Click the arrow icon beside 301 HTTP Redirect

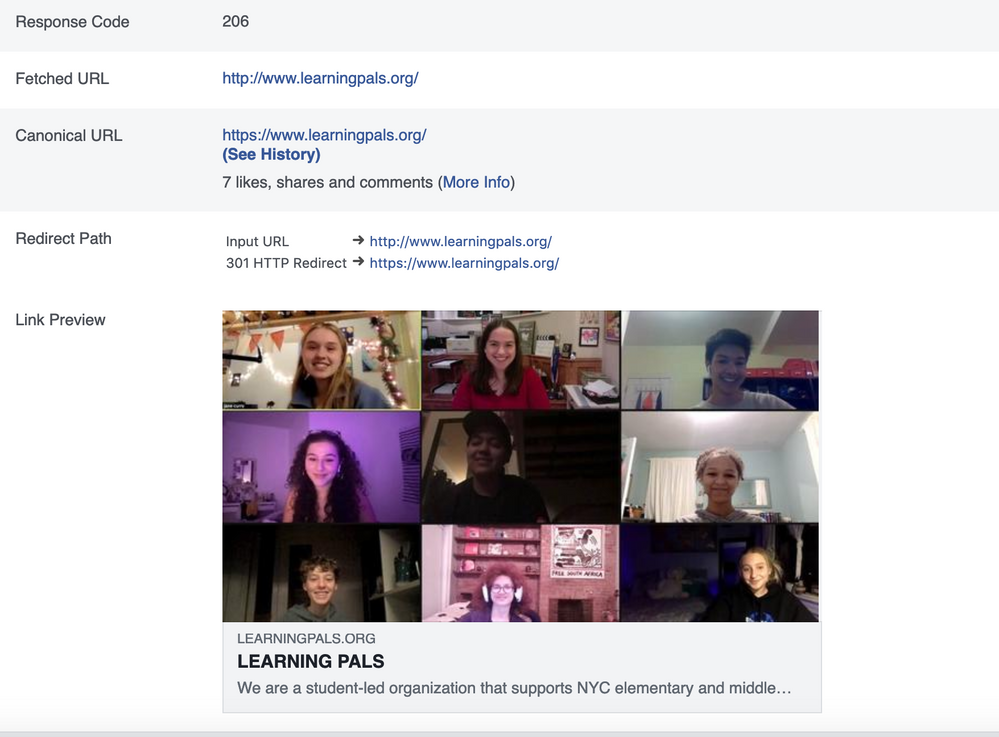tap(358, 263)
